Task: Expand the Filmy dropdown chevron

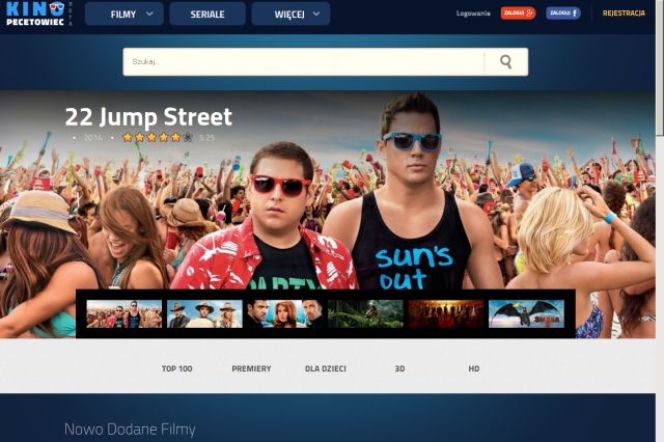Action: tap(149, 14)
